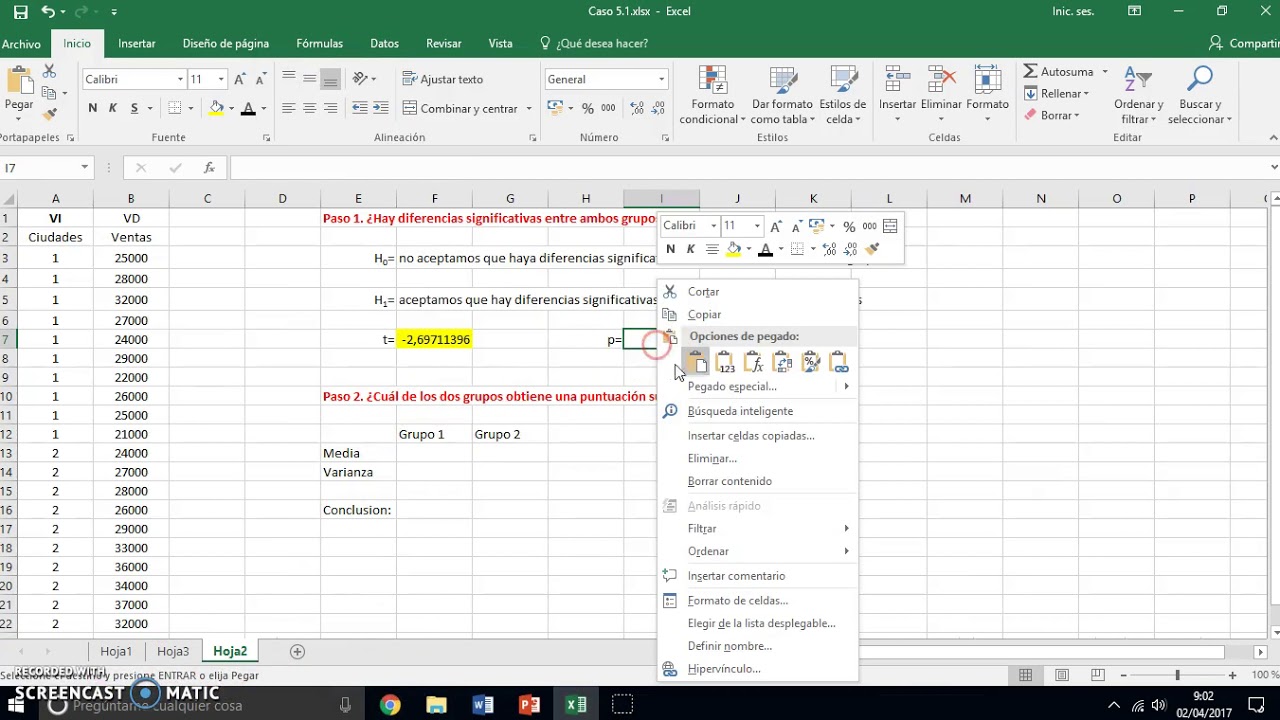Open Formato condicional in ribbon
Viewport: 1280px width, 720px height.
tap(712, 96)
